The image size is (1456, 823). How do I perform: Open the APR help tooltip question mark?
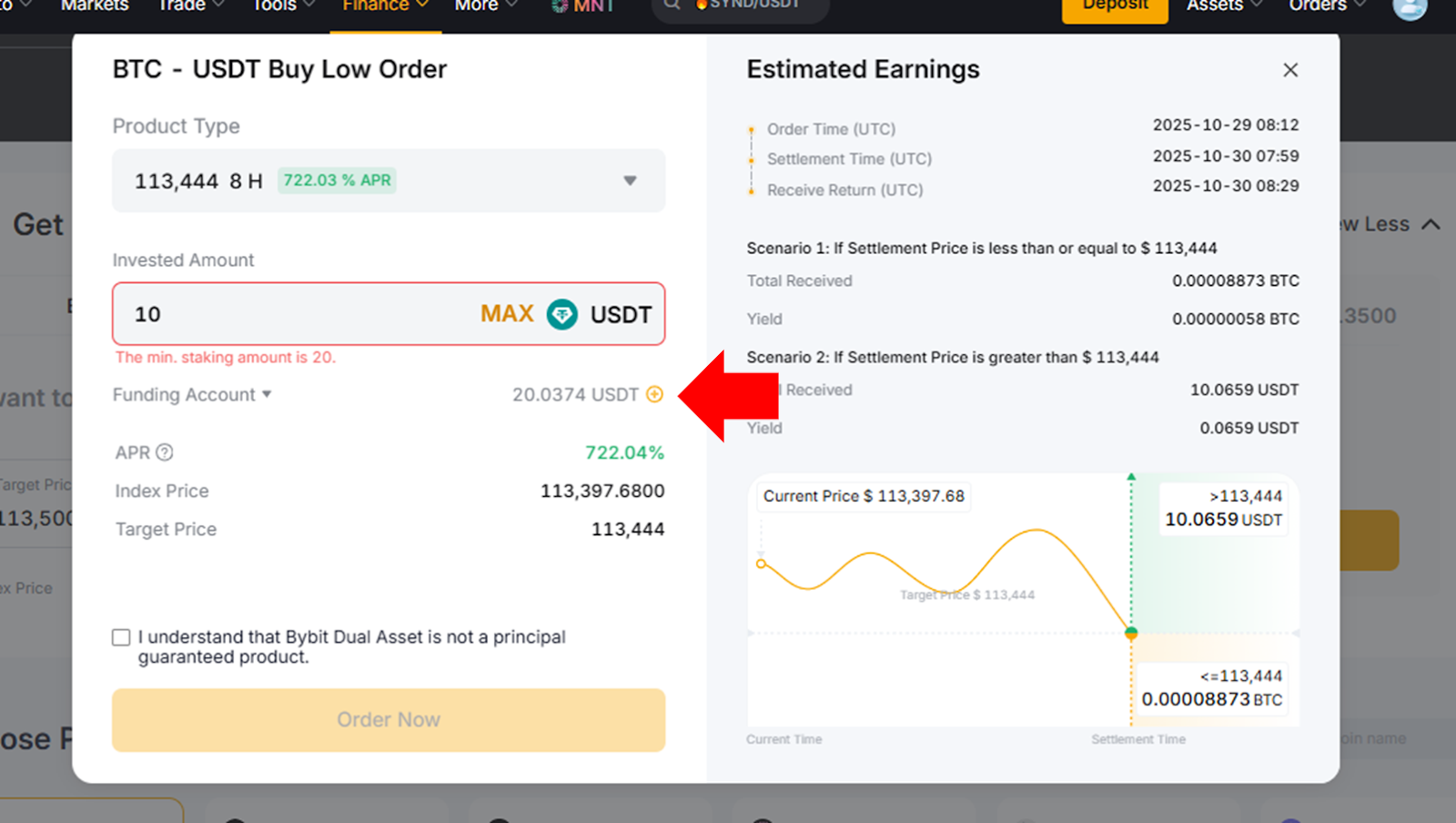pos(165,452)
